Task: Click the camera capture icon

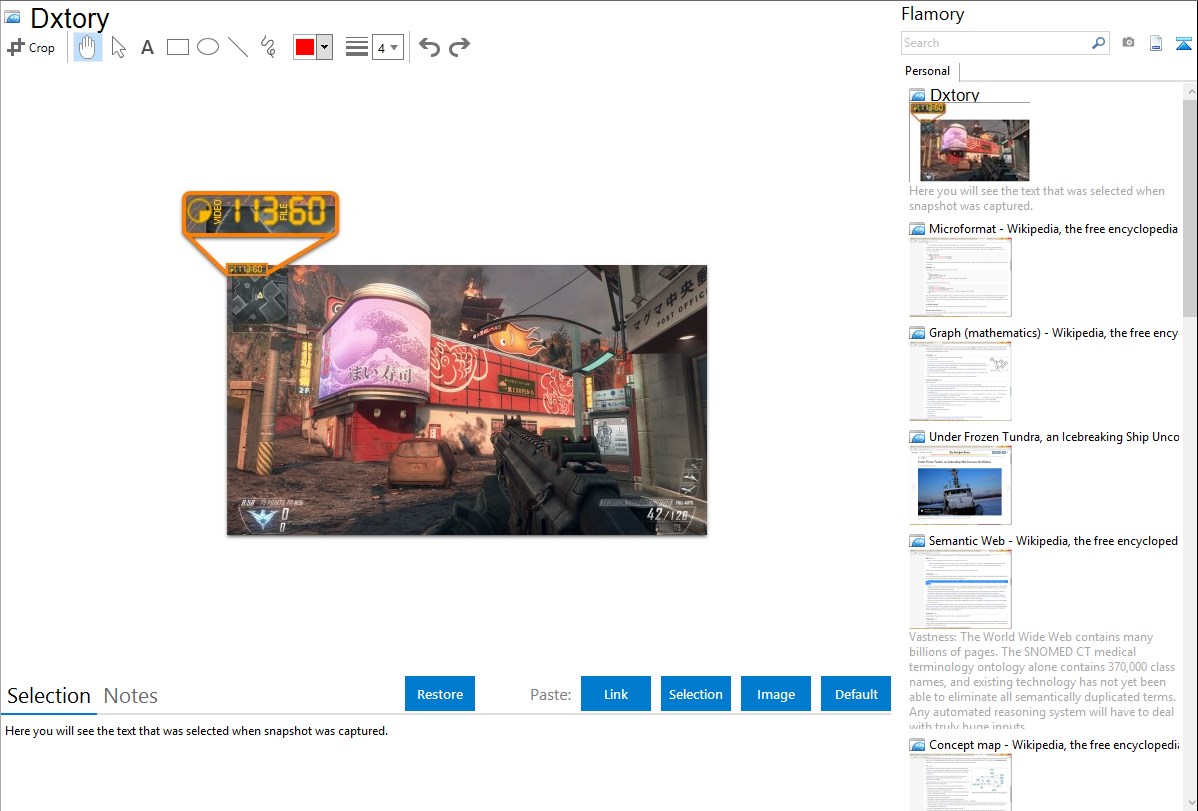Action: [x=1128, y=43]
